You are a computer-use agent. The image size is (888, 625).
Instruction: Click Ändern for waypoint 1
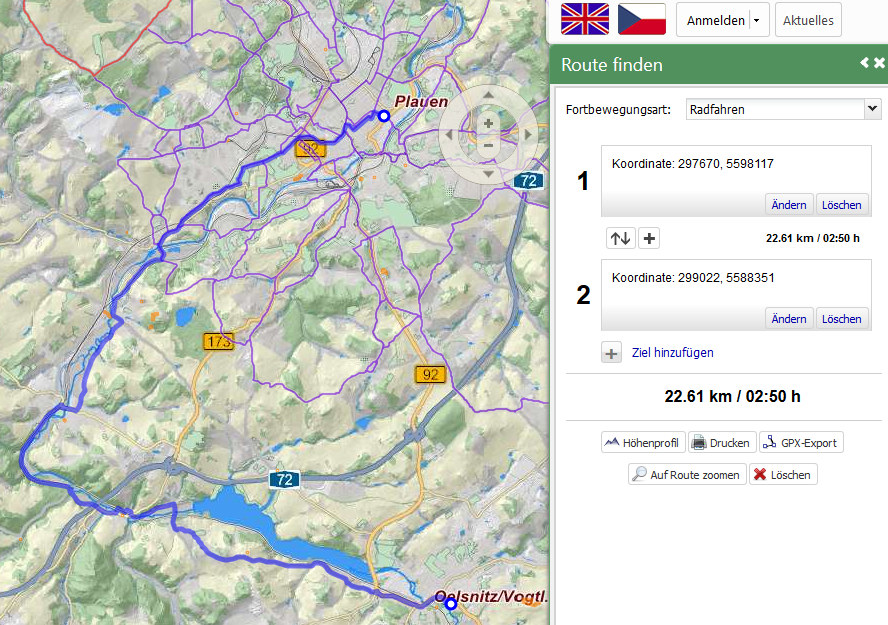[x=789, y=205]
